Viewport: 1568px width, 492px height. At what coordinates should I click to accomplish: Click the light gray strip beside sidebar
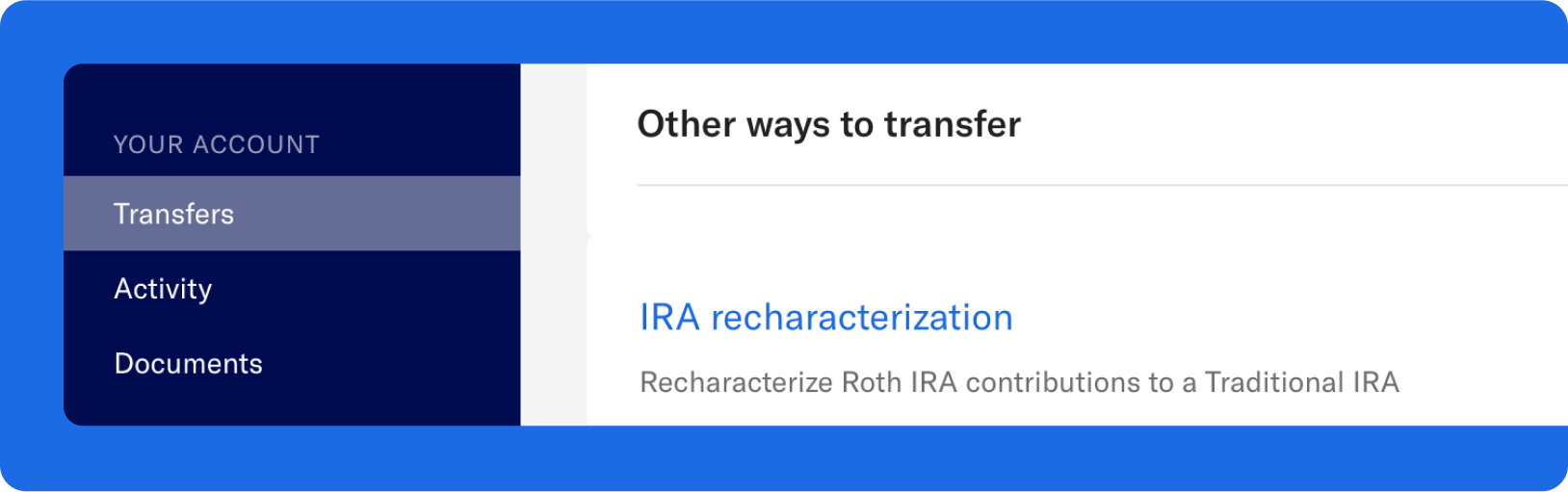554,245
